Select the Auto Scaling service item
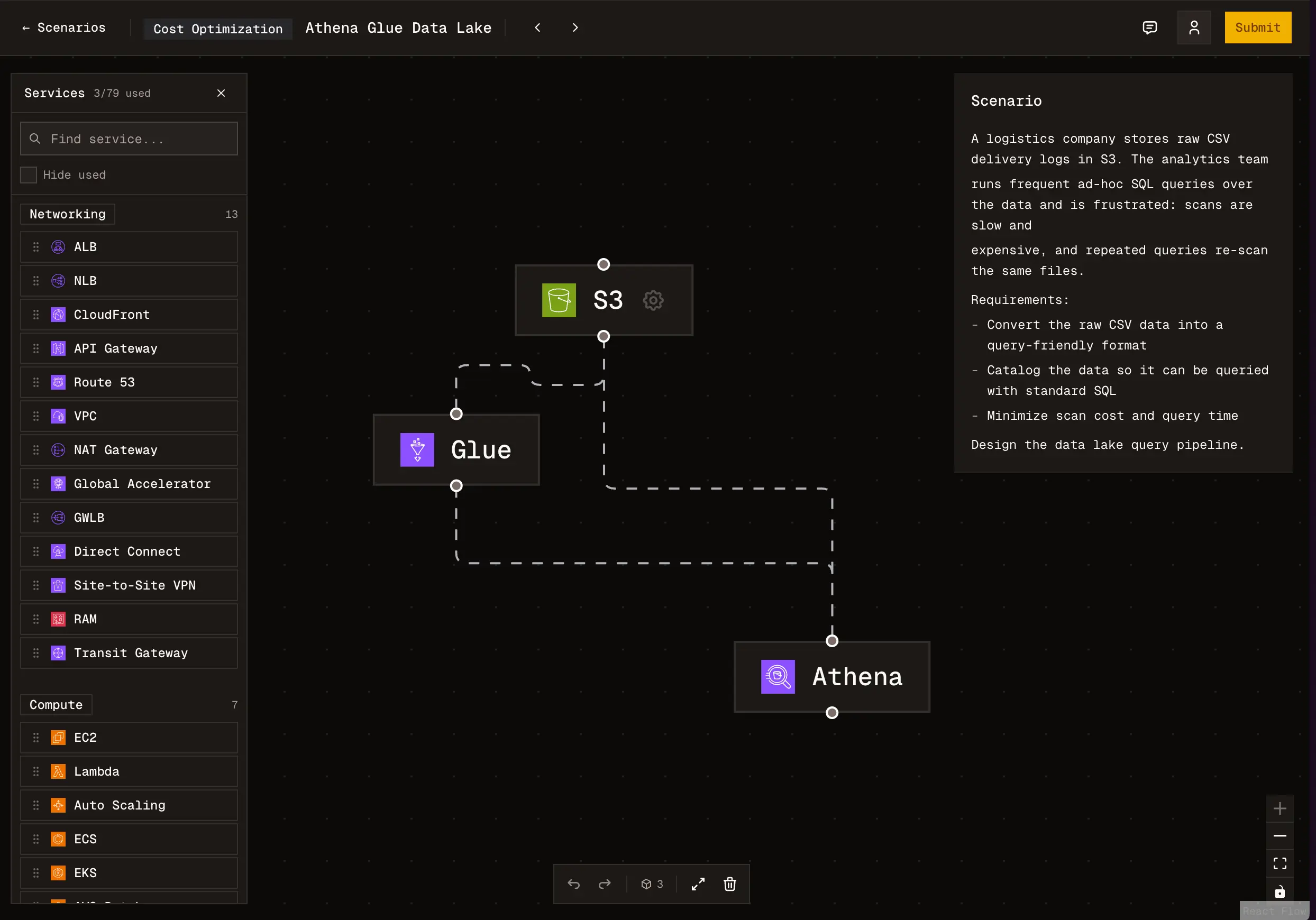This screenshot has height=920, width=1316. [x=129, y=805]
